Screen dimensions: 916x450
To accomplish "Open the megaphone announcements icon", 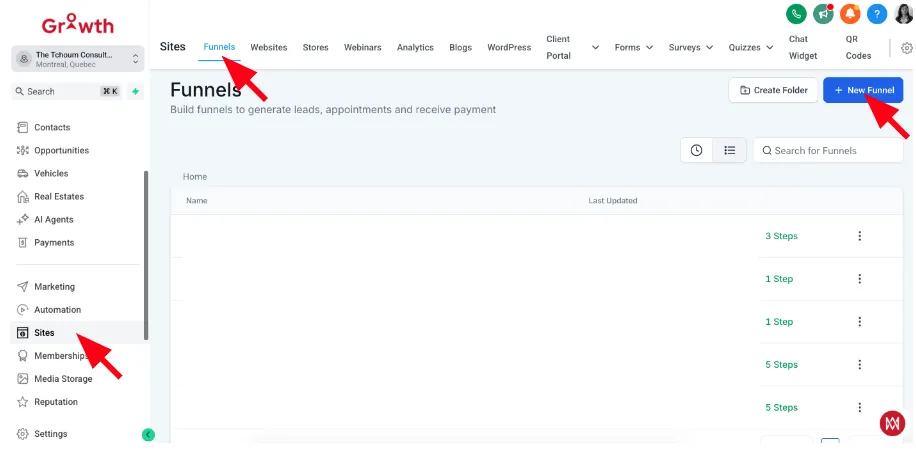I will click(823, 13).
